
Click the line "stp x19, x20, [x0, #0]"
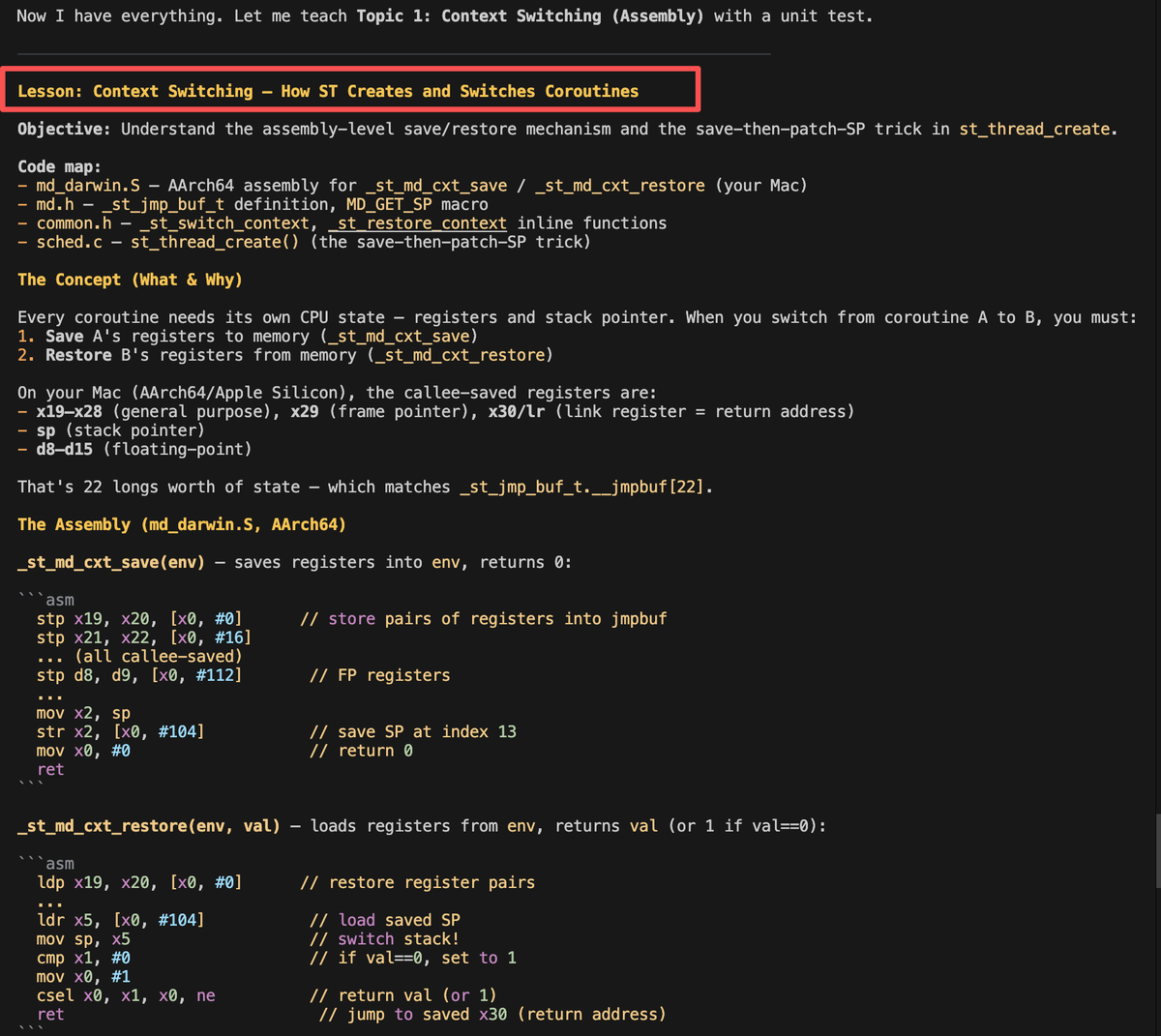139,619
